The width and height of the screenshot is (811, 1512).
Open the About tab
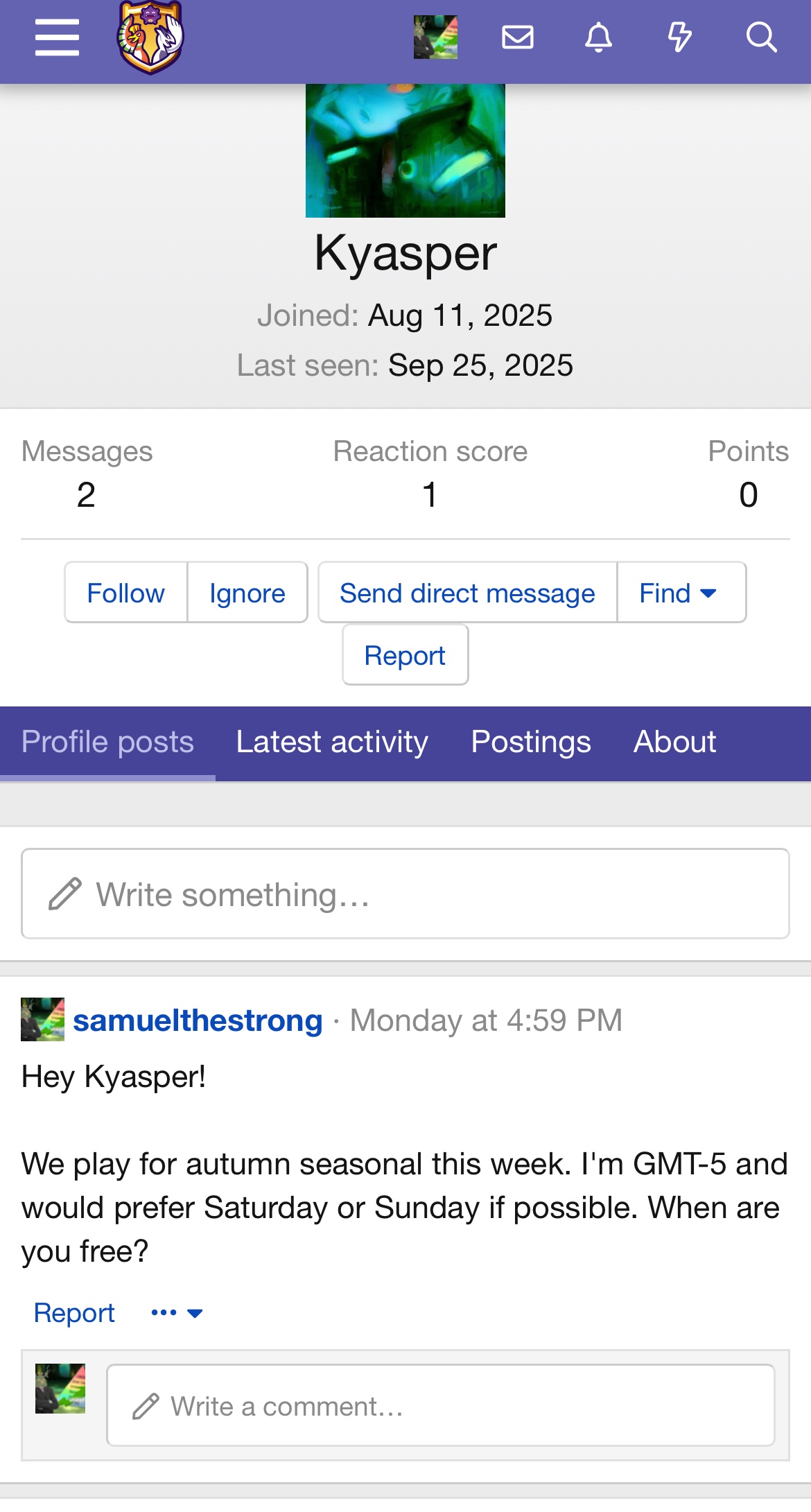coord(674,742)
